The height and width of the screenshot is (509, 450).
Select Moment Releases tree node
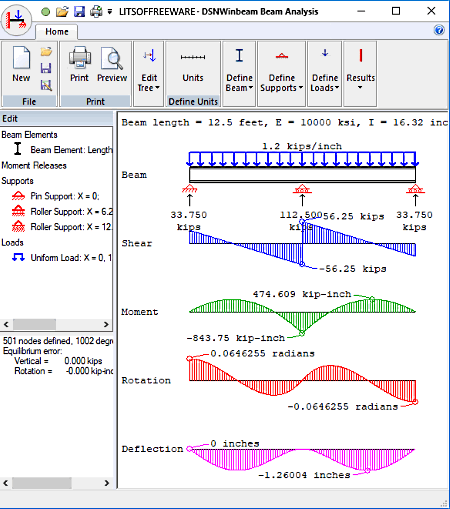(x=34, y=166)
